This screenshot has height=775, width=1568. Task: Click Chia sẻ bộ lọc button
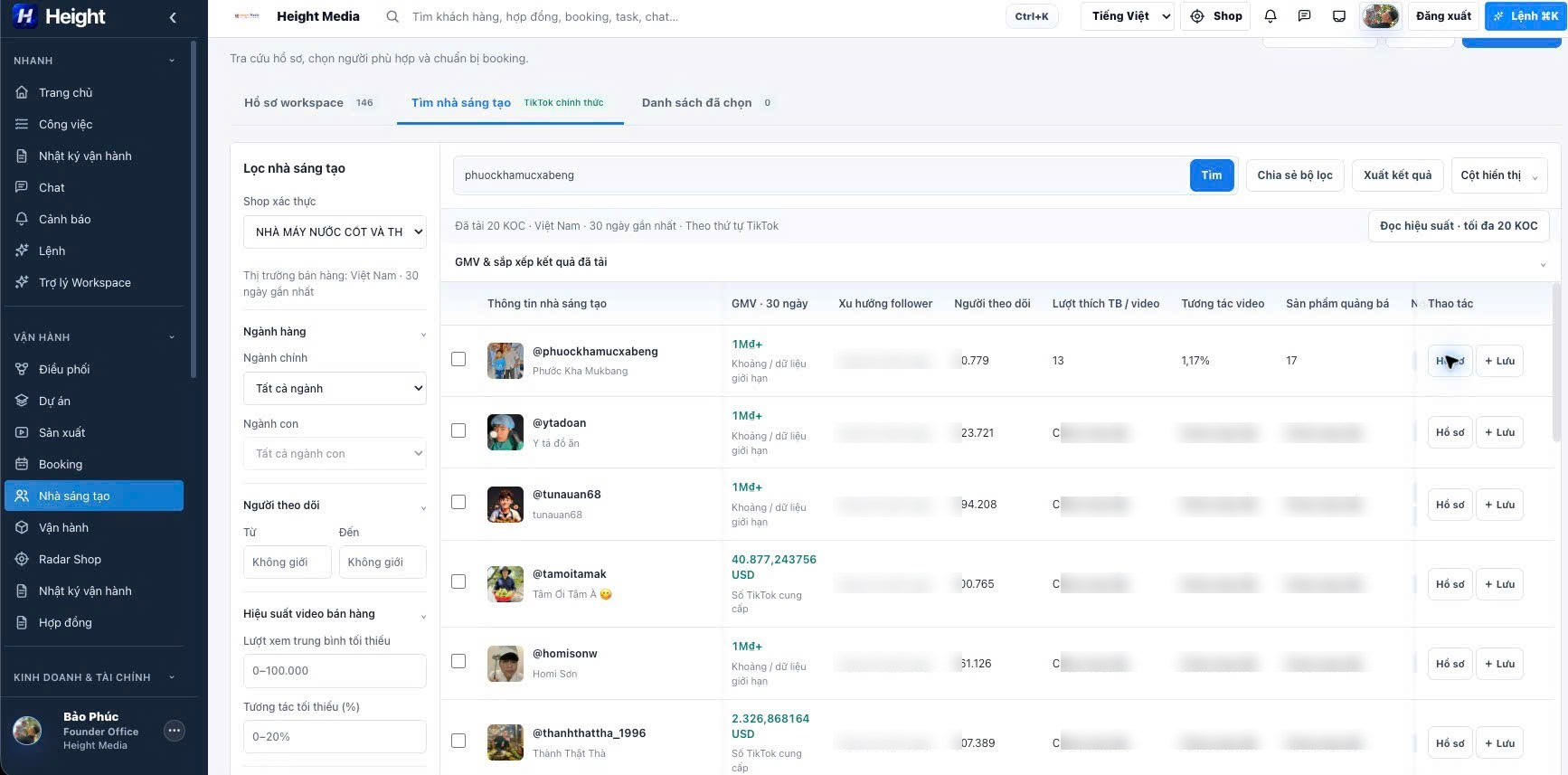pyautogui.click(x=1295, y=175)
